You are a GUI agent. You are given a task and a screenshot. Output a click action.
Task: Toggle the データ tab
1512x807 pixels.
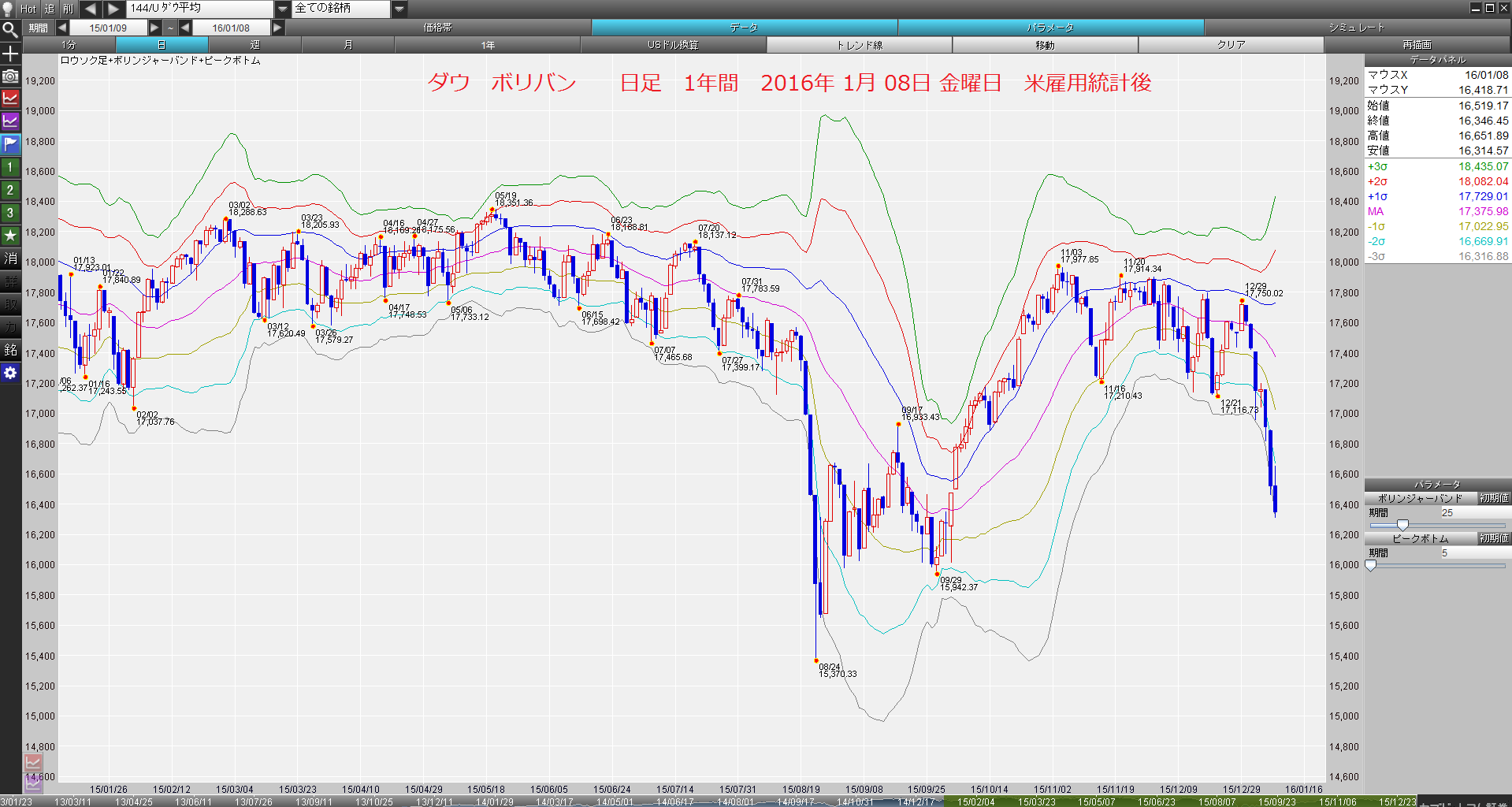744,28
